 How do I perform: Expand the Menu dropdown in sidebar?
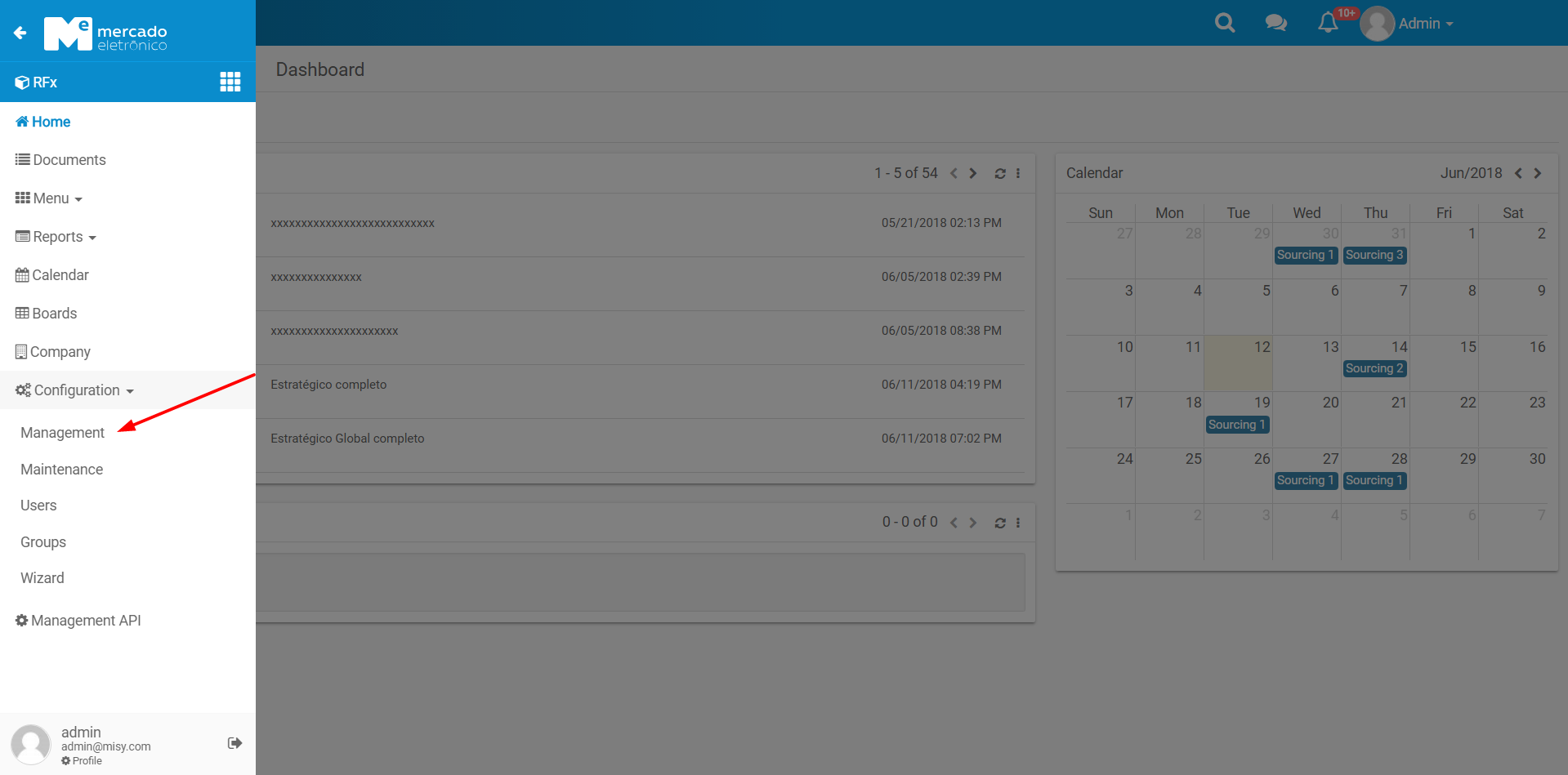[49, 198]
